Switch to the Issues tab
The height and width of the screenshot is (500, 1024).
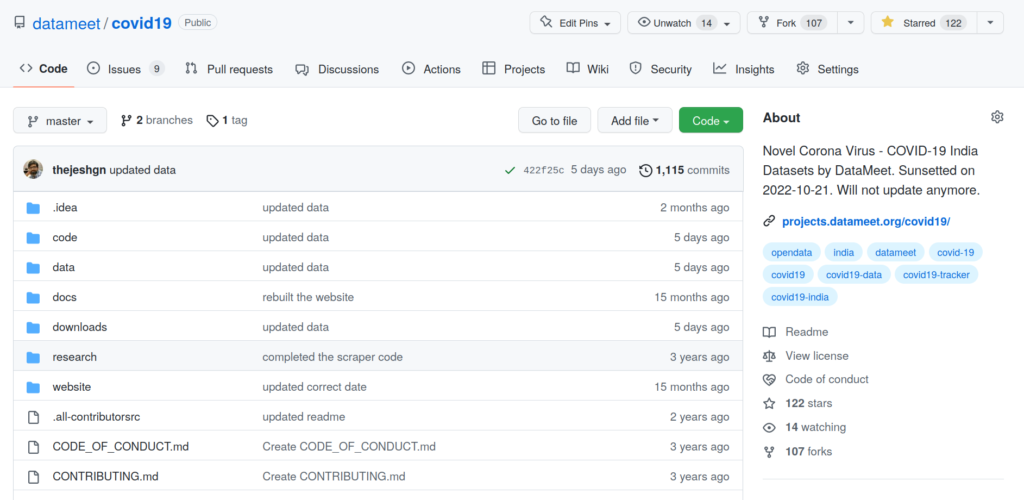(x=125, y=69)
